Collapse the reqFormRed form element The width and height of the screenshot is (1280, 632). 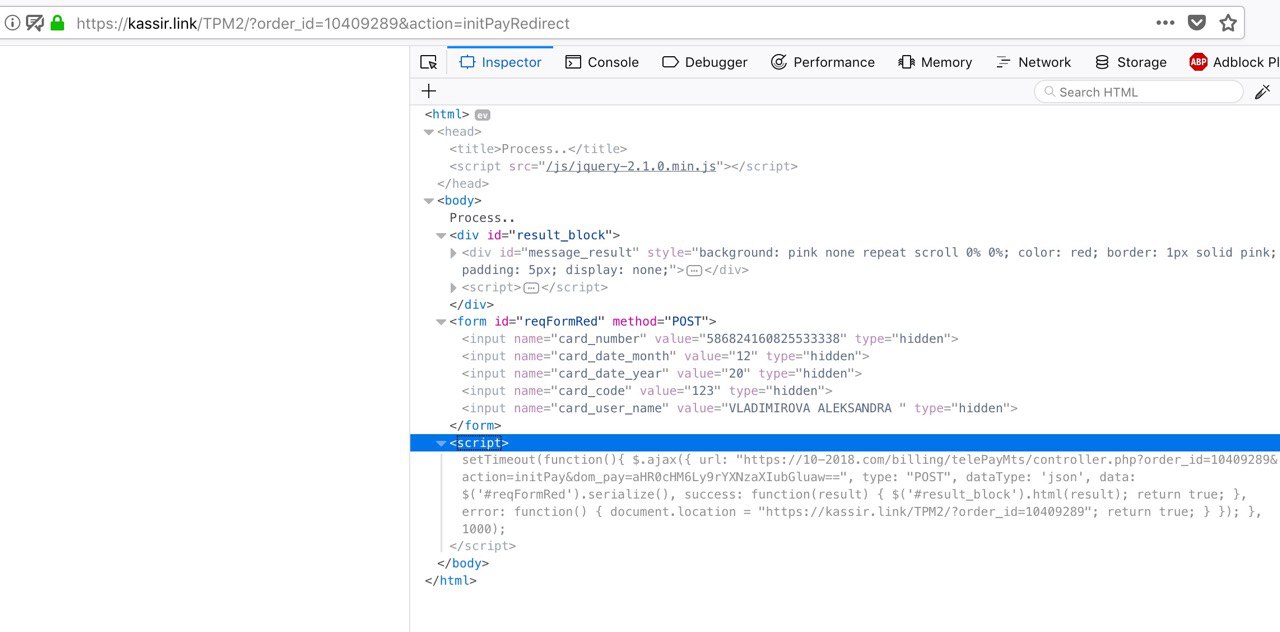441,322
